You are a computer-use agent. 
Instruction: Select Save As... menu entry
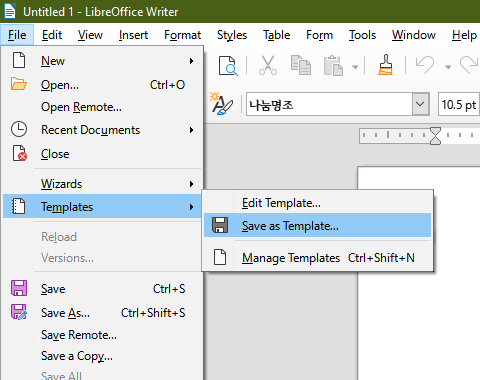[102, 313]
